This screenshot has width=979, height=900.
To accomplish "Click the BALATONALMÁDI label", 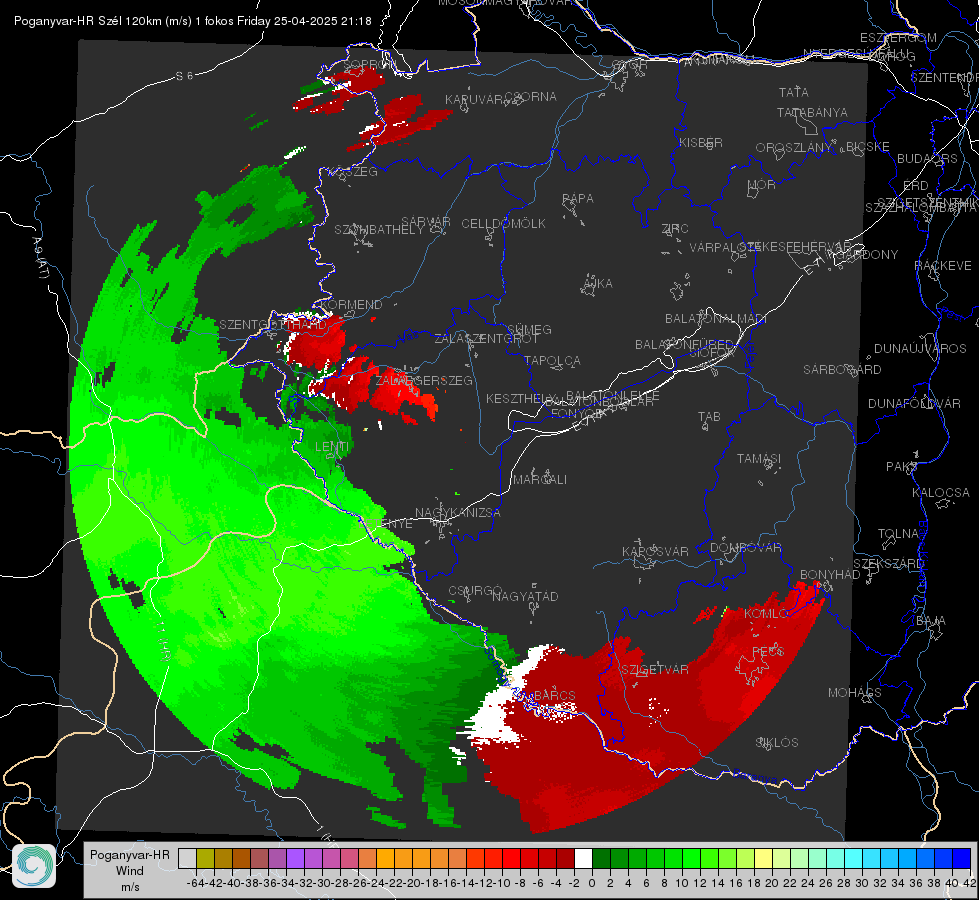I will [716, 319].
